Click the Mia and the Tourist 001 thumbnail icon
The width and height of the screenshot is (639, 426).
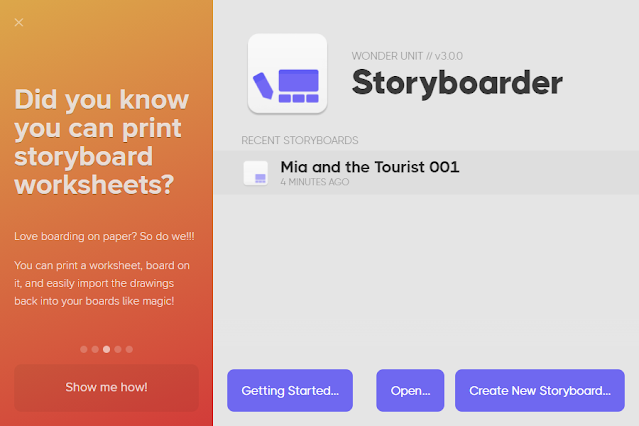pyautogui.click(x=256, y=173)
